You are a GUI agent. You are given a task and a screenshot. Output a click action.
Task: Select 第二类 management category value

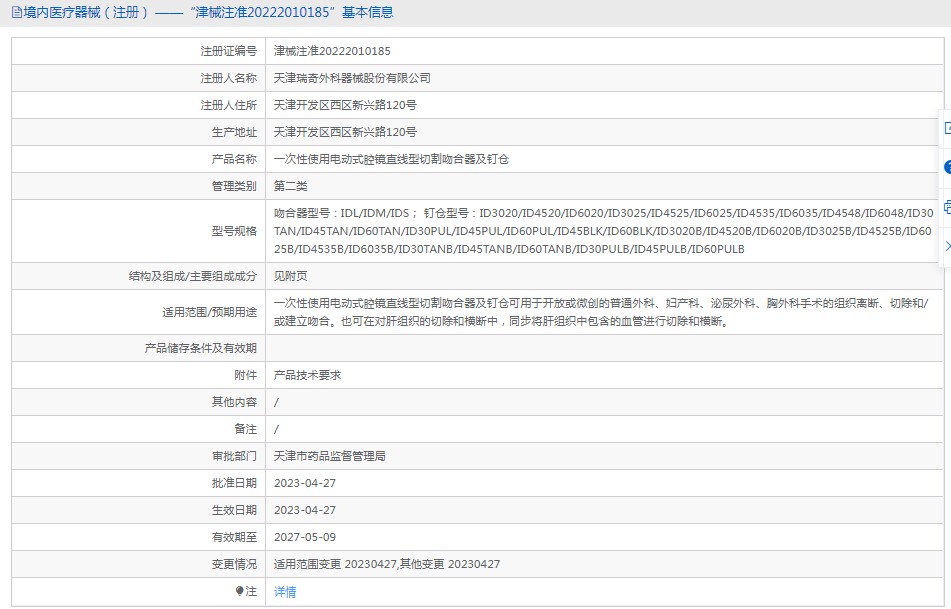point(291,186)
